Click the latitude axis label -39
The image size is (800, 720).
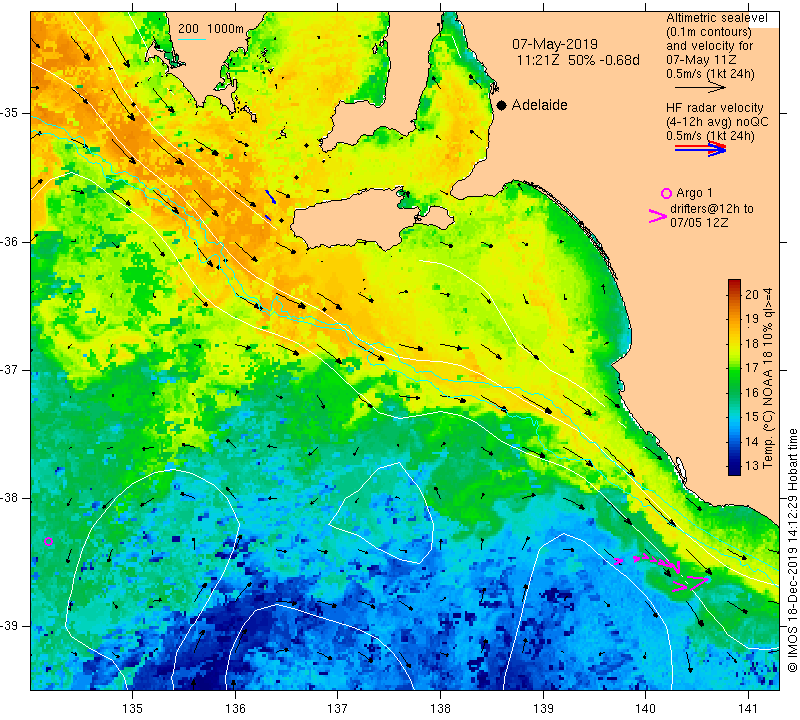9,626
